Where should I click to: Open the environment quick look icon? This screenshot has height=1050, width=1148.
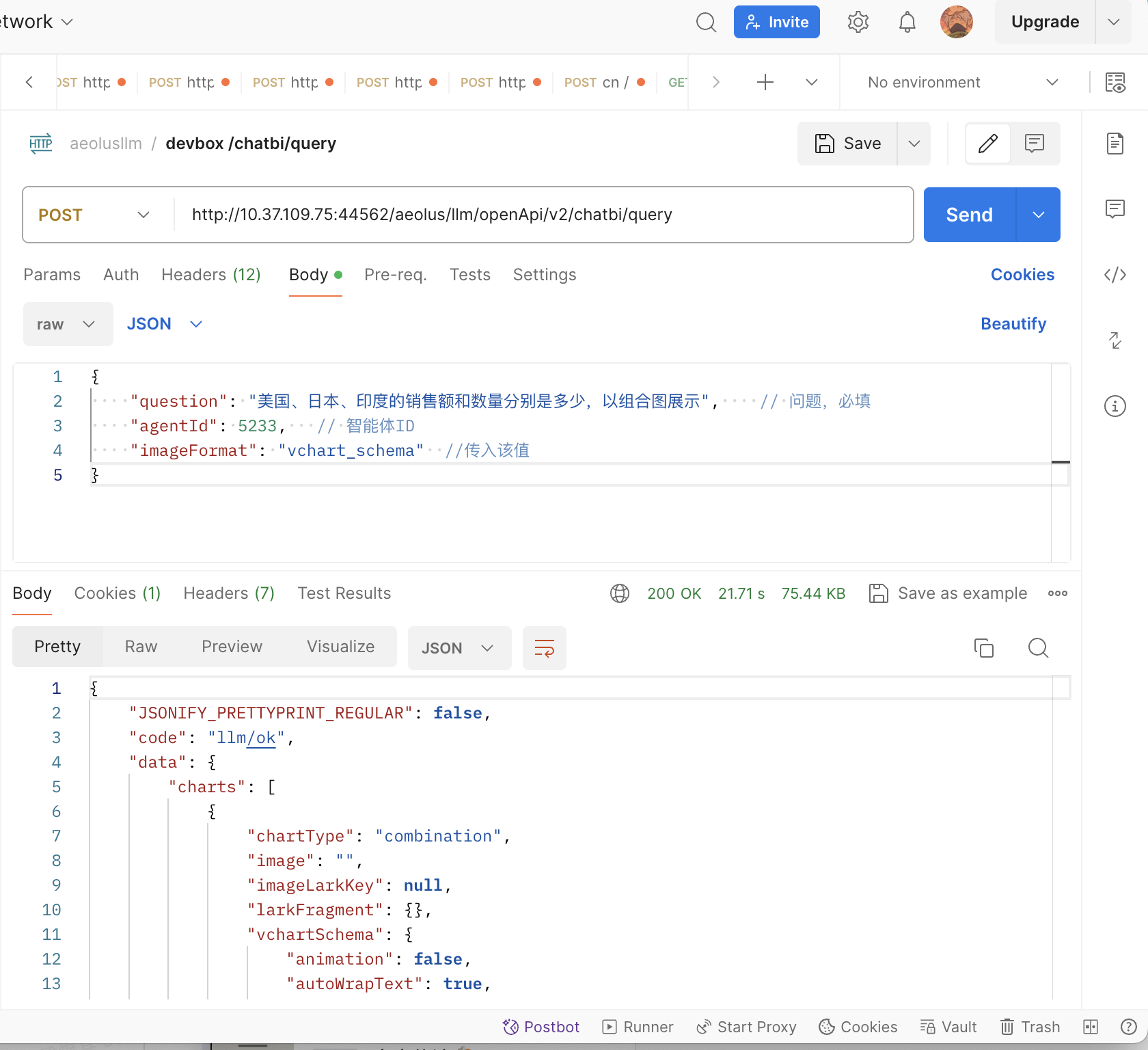[1115, 82]
